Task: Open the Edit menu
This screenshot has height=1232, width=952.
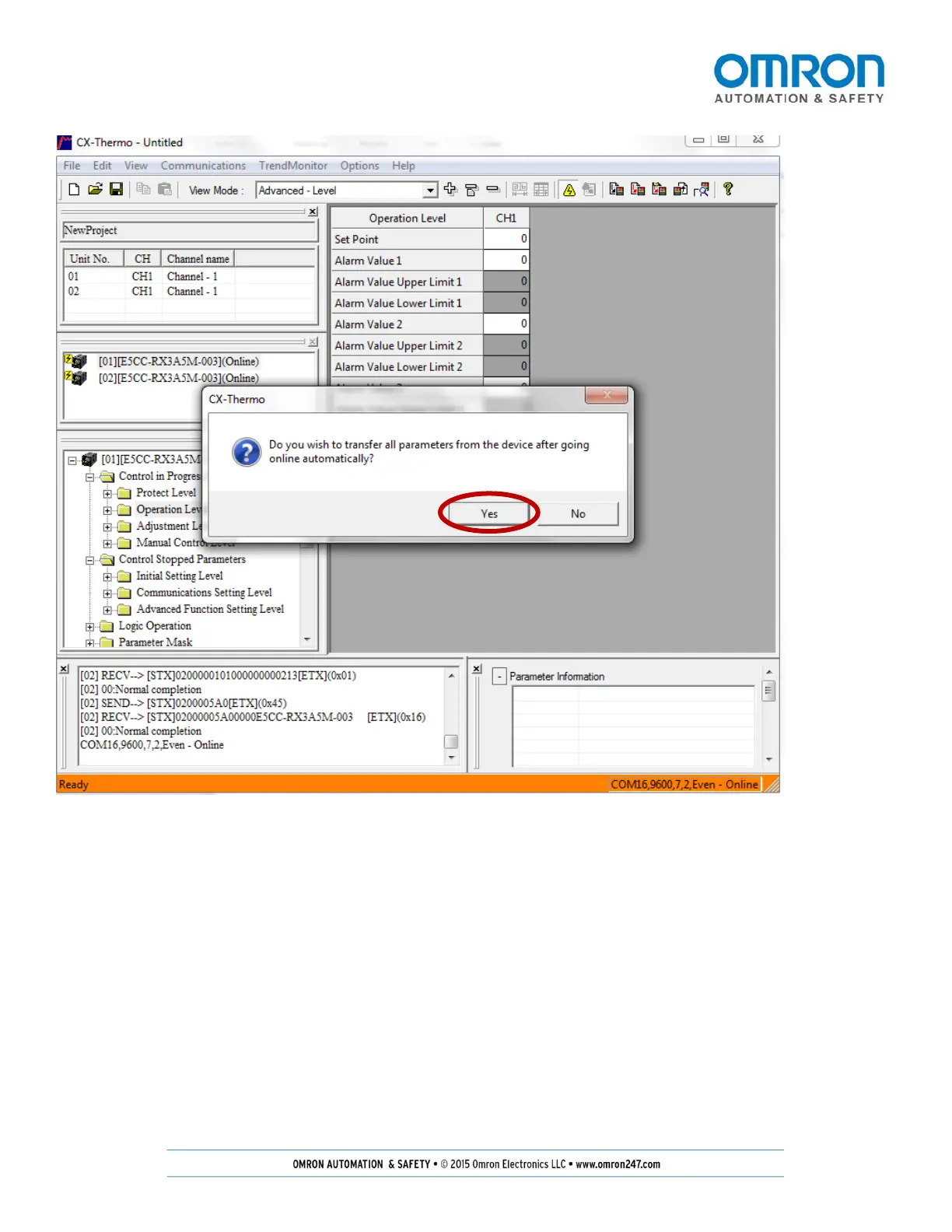Action: 102,166
